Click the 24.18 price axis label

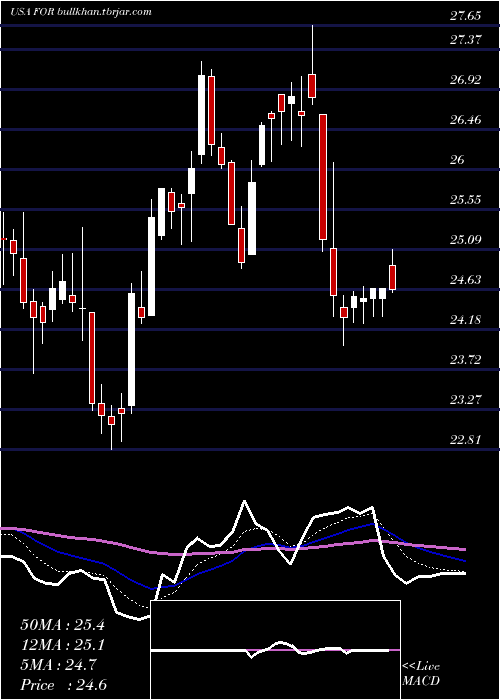pos(466,320)
